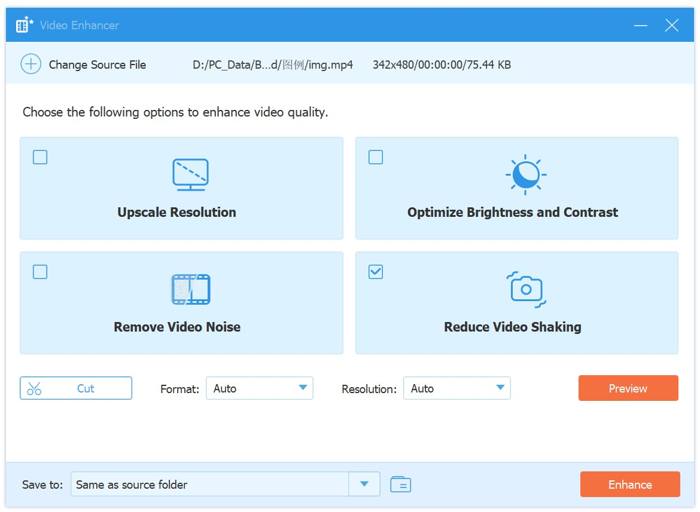Screen dimensions: 700x512
Task: Close the Video Enhancer window
Action: click(x=671, y=25)
